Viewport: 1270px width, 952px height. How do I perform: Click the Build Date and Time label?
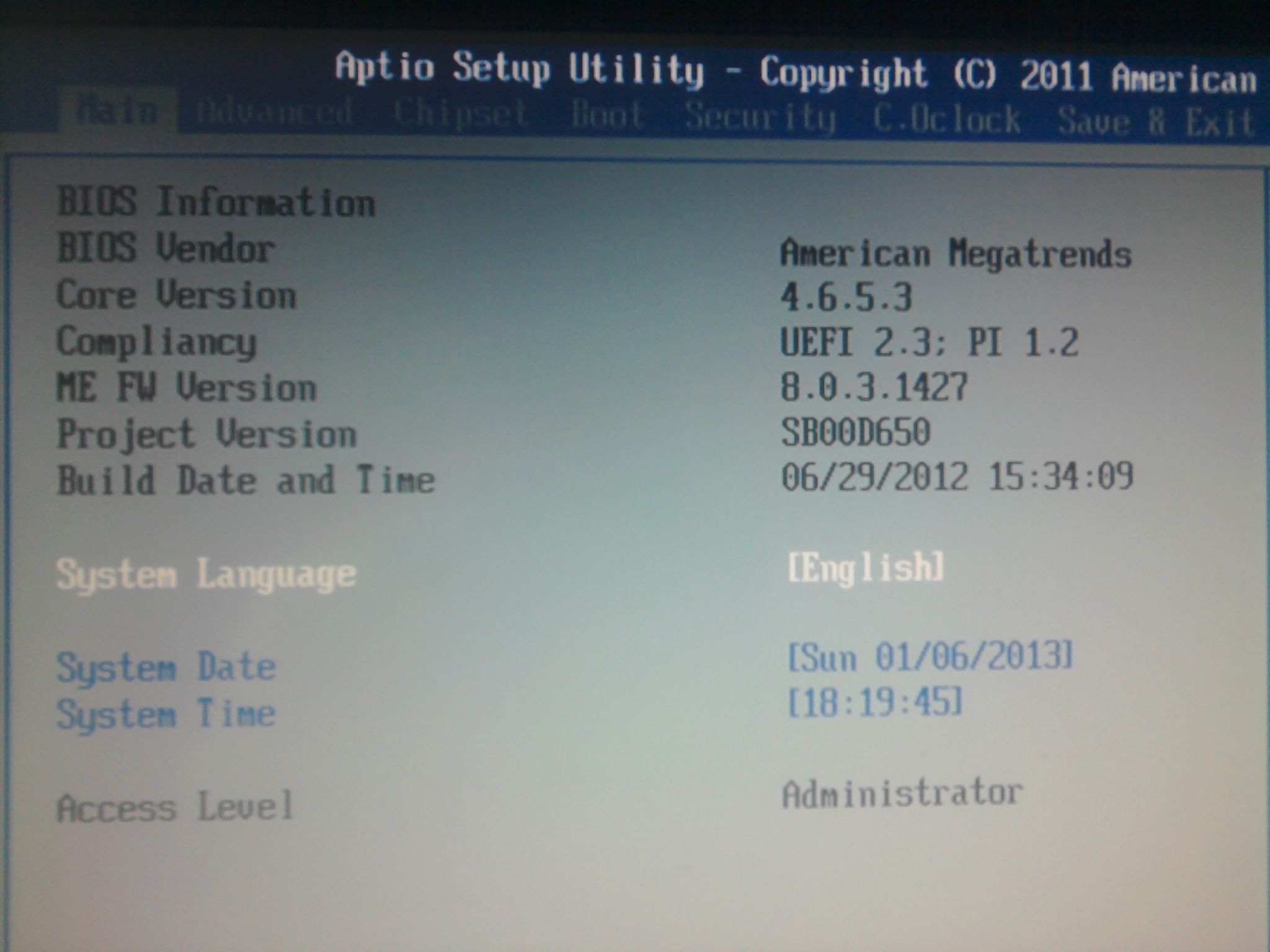[246, 480]
